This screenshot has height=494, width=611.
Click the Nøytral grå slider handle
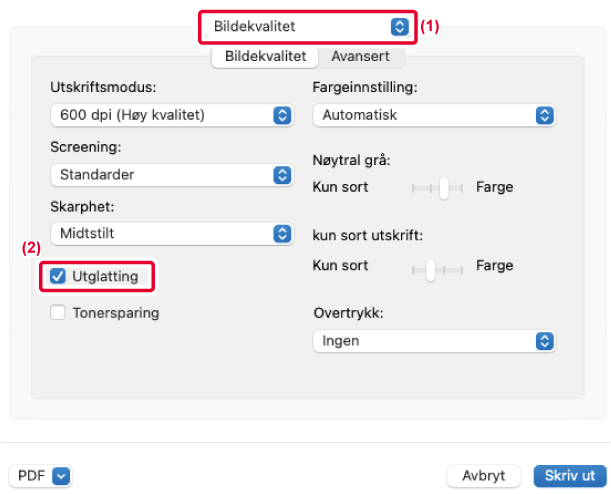coord(444,187)
